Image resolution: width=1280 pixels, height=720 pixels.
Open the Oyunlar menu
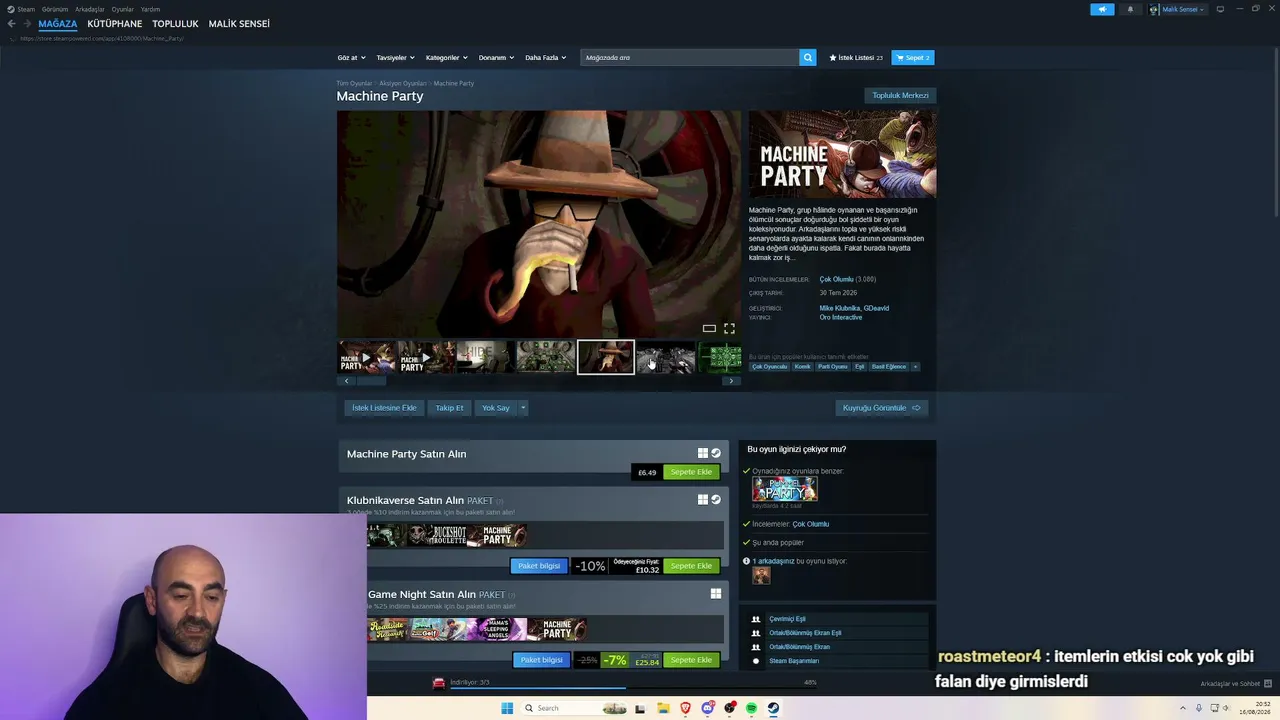click(x=122, y=9)
